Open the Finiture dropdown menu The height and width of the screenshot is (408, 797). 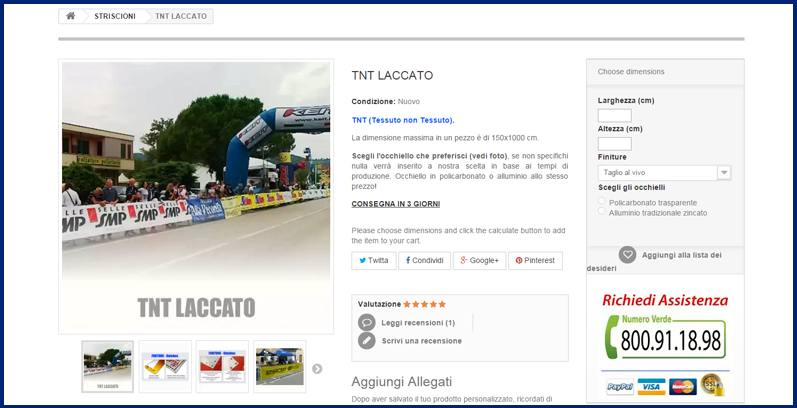(x=664, y=172)
